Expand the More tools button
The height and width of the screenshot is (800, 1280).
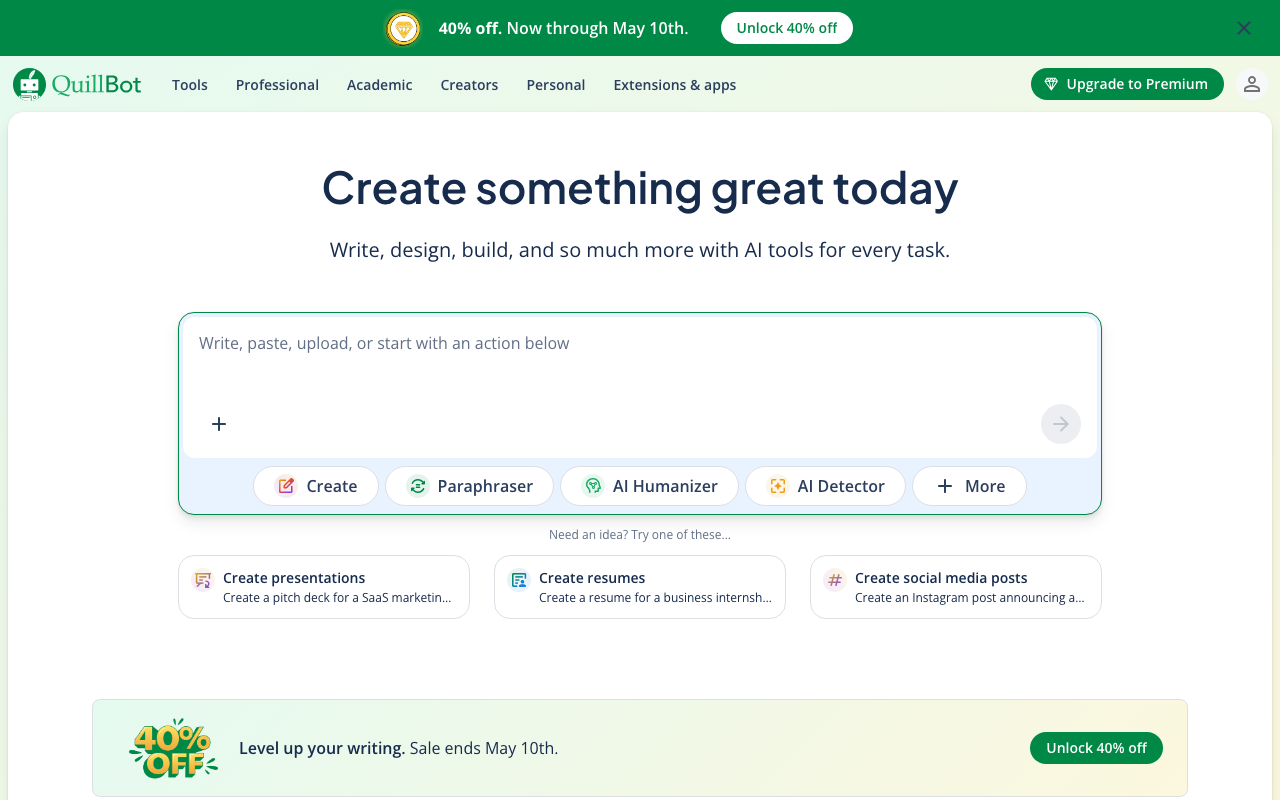[x=969, y=486]
